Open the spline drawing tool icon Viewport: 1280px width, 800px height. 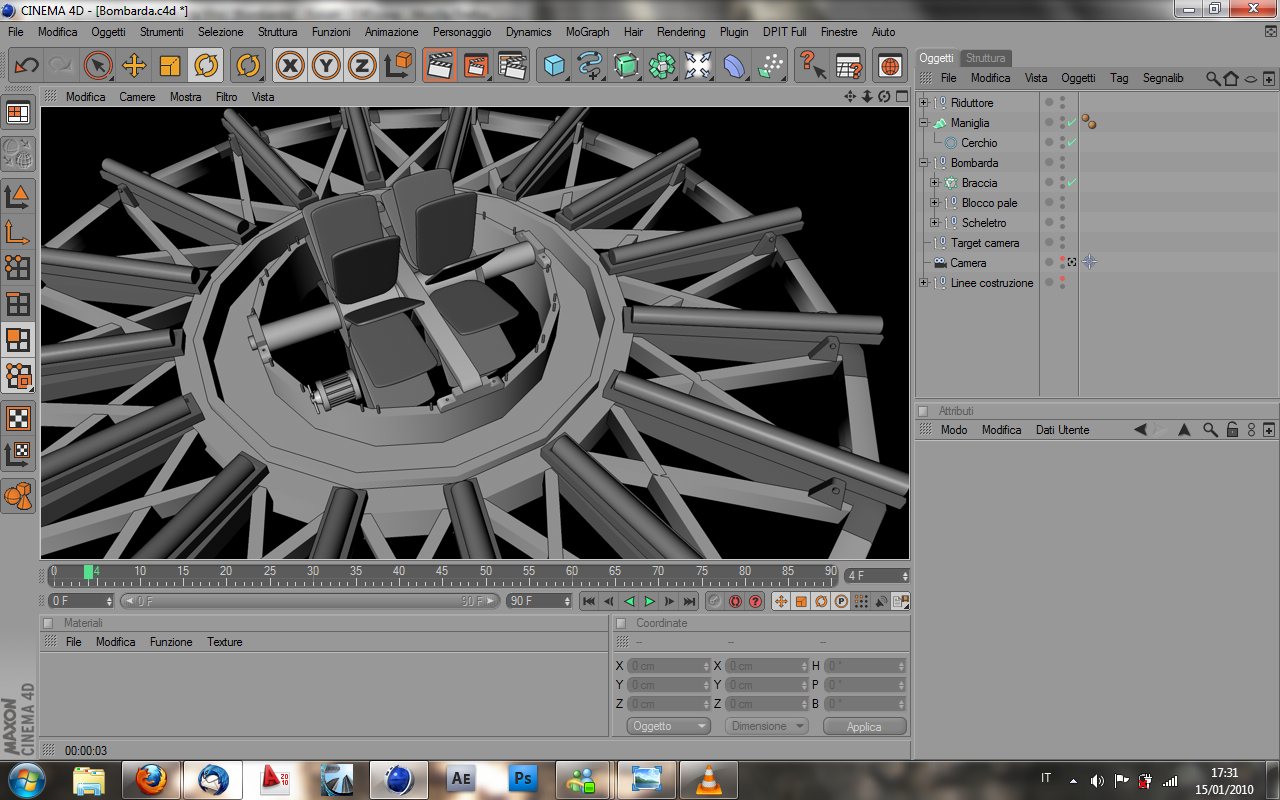tap(590, 66)
